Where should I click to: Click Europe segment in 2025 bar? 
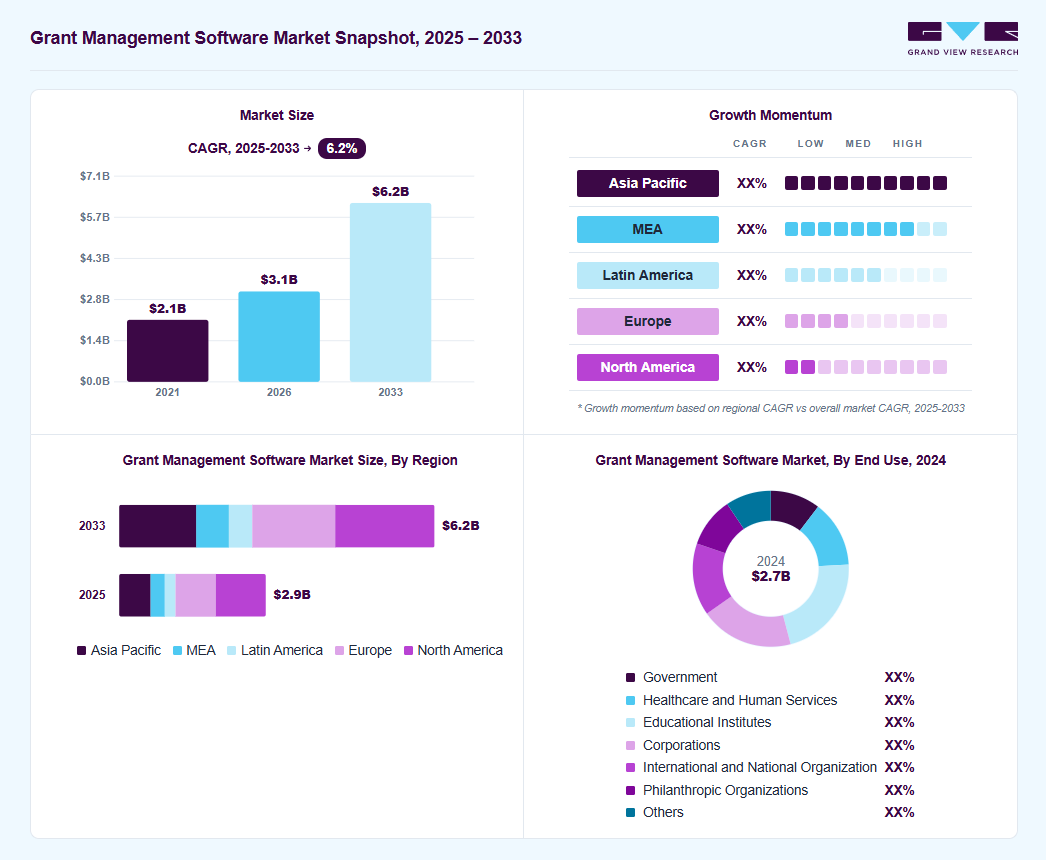point(195,595)
